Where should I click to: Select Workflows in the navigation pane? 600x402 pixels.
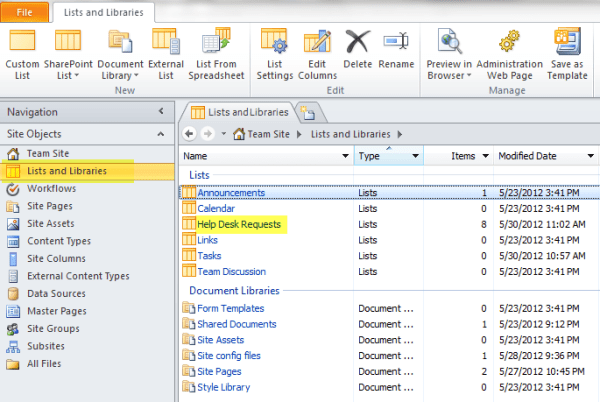click(x=50, y=188)
